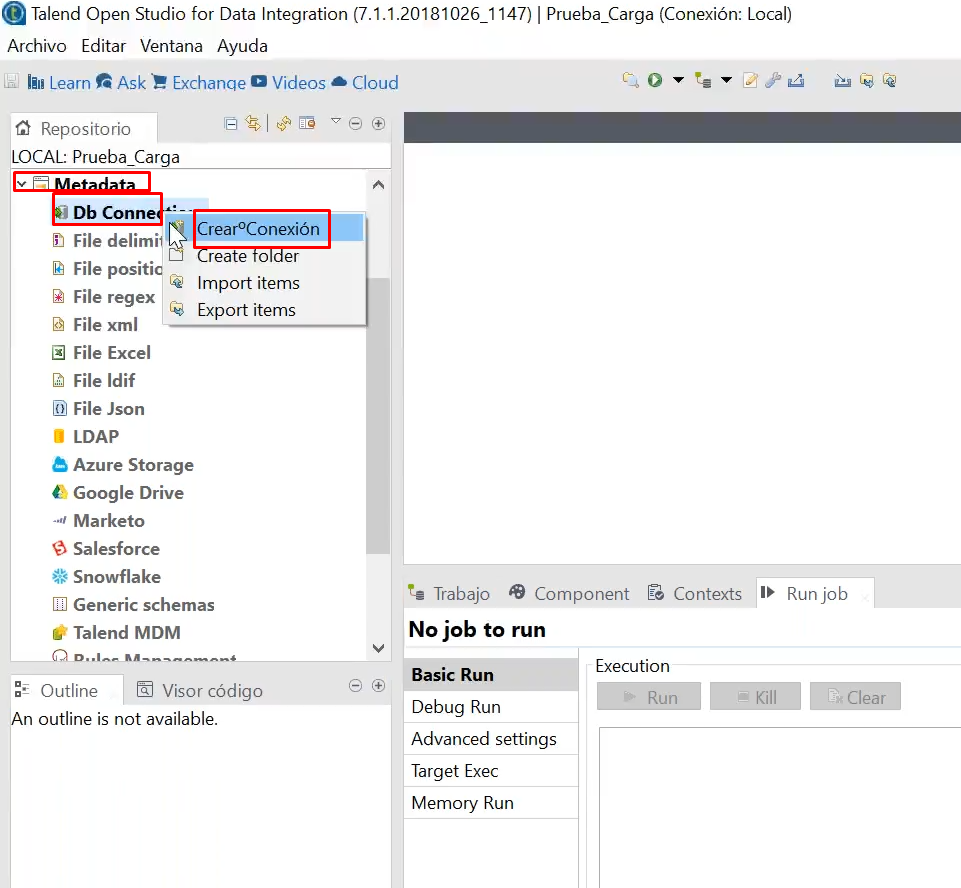Click the File Excel icon
This screenshot has width=961, height=888.
59,352
